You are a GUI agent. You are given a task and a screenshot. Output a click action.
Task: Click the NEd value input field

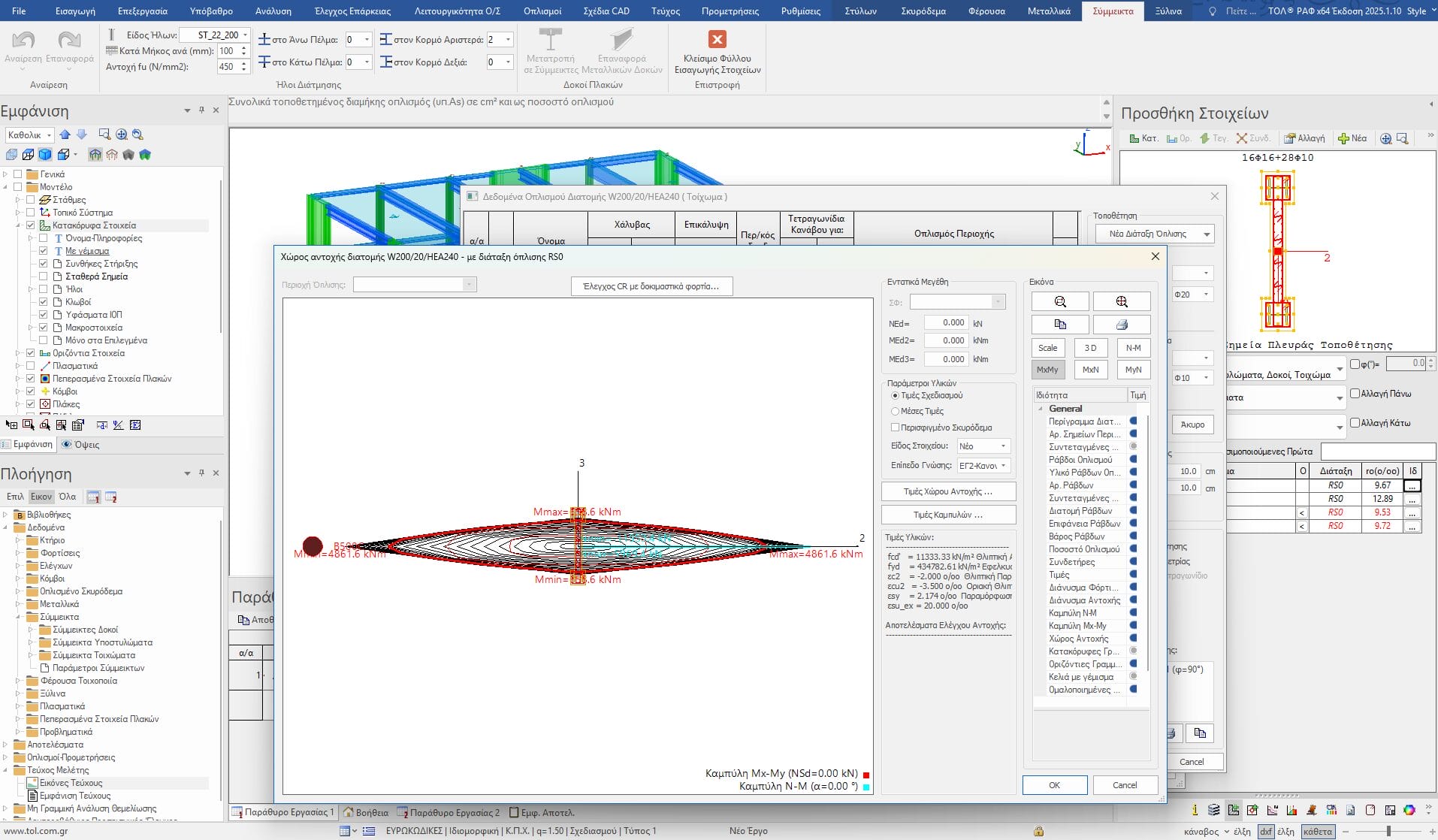pos(945,323)
